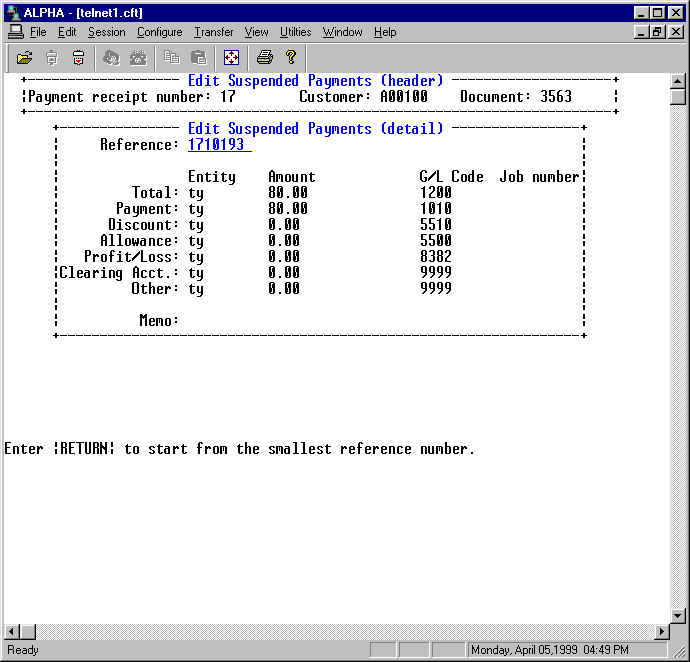Click the connect session toolbar icon
This screenshot has height=662, width=690.
[x=52, y=57]
